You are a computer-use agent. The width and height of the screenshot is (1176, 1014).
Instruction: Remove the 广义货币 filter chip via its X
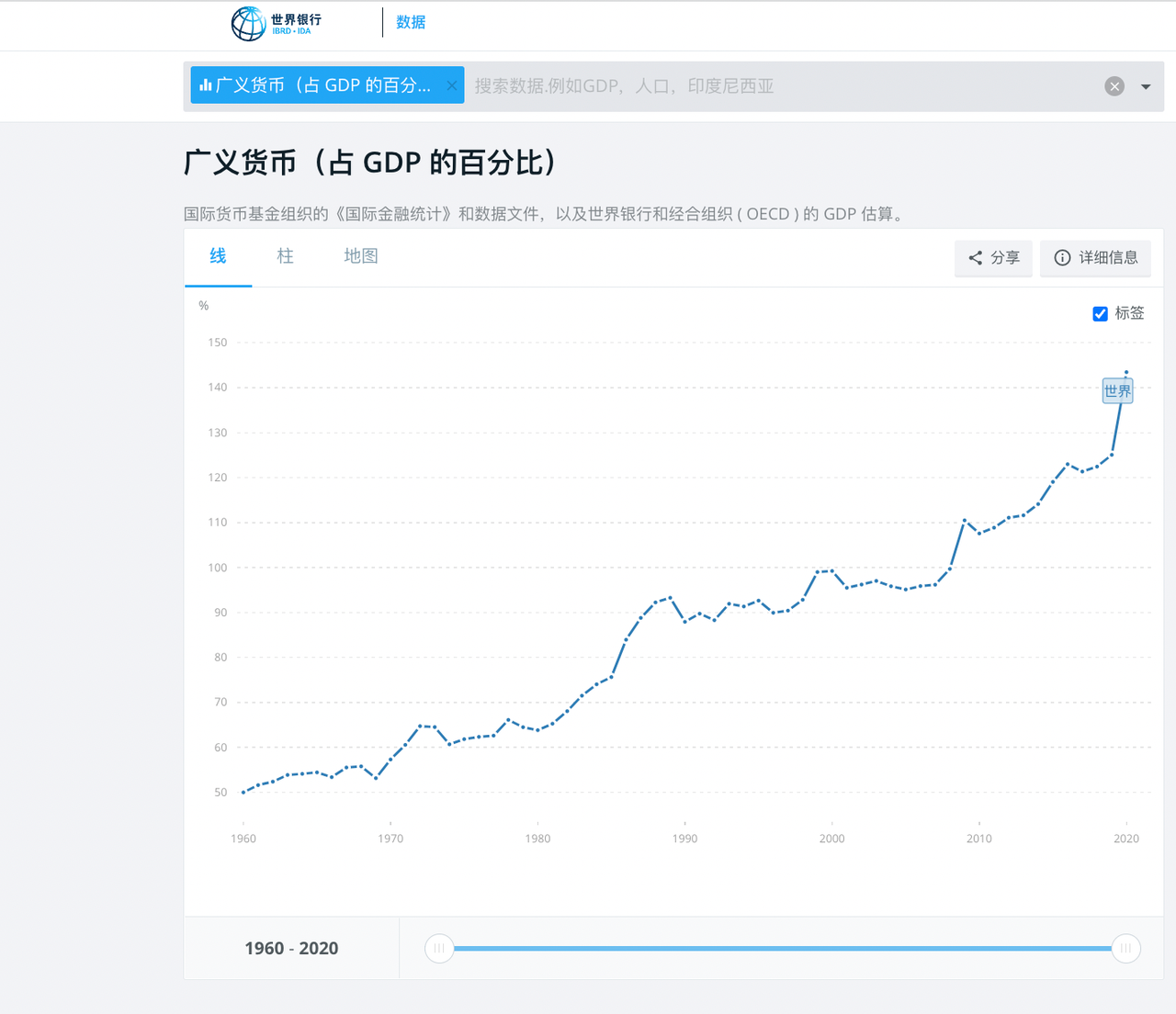click(x=451, y=84)
